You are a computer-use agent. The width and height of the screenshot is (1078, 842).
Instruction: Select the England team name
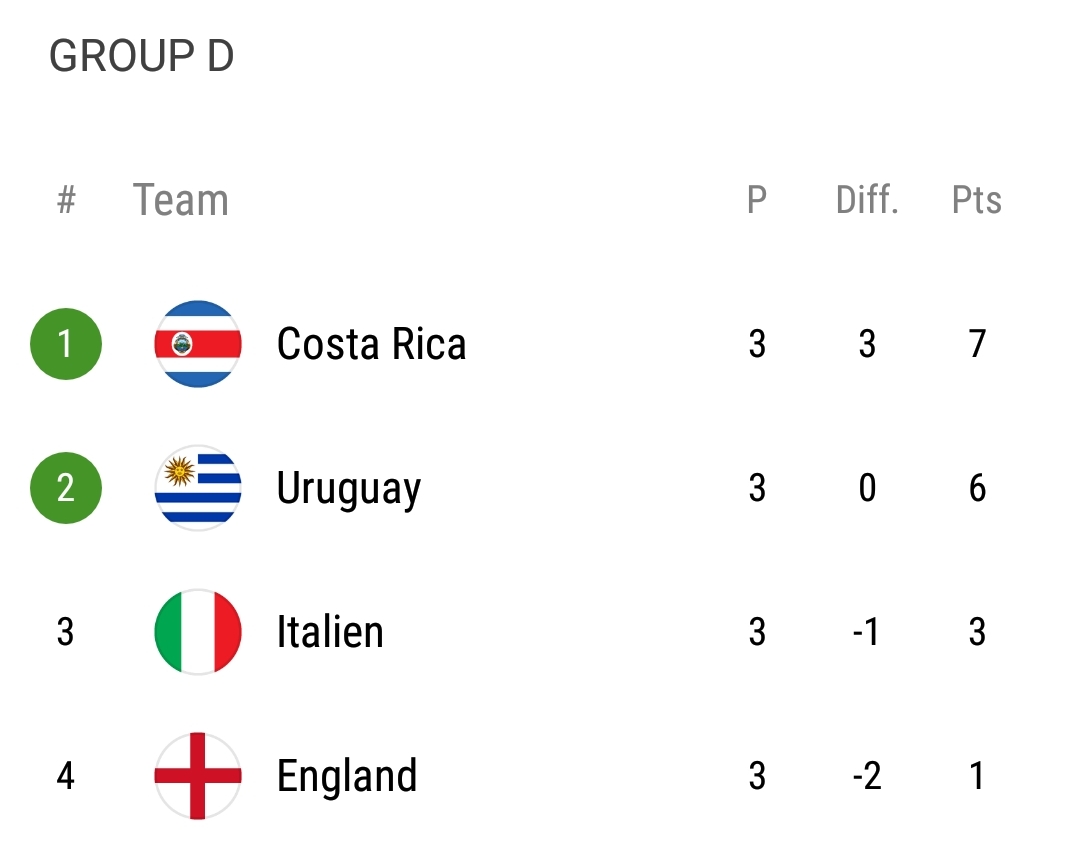[x=347, y=777]
